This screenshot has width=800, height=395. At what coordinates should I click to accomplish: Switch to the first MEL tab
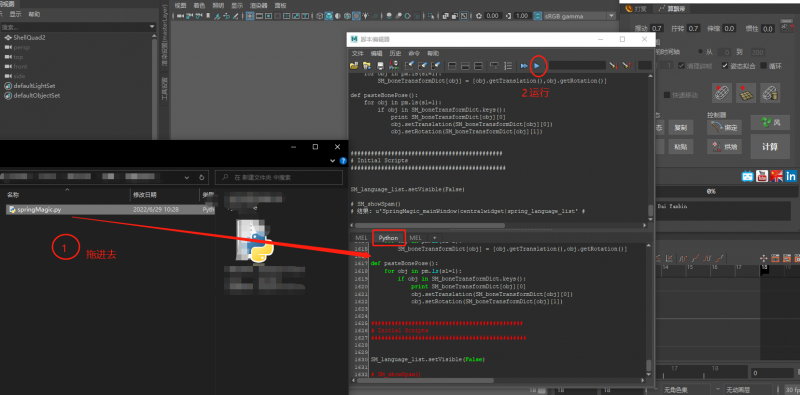[x=361, y=238]
